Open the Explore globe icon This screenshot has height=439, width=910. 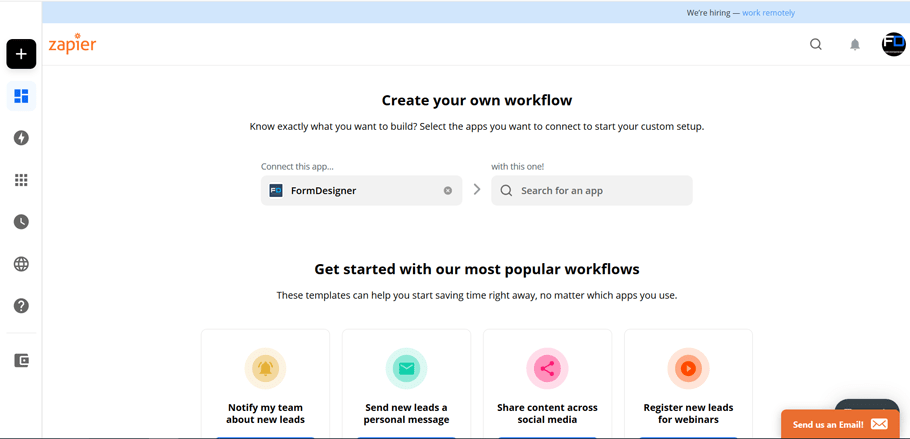tap(21, 264)
